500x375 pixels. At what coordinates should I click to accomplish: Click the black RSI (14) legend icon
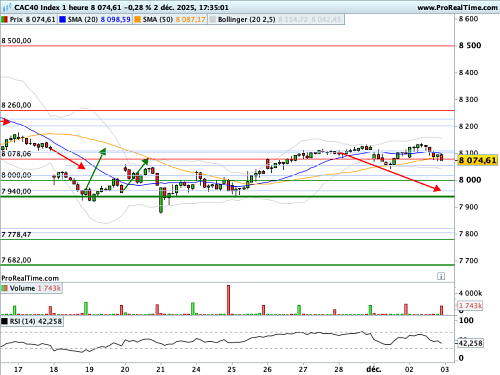point(4,322)
